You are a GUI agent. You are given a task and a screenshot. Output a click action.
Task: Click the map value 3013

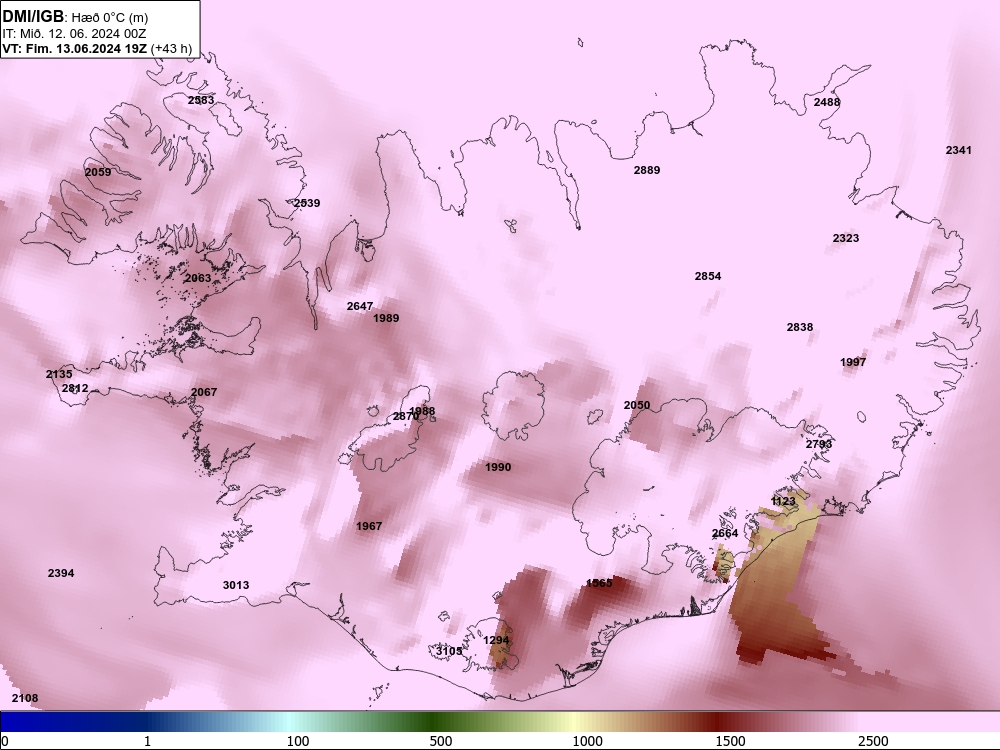click(x=236, y=585)
